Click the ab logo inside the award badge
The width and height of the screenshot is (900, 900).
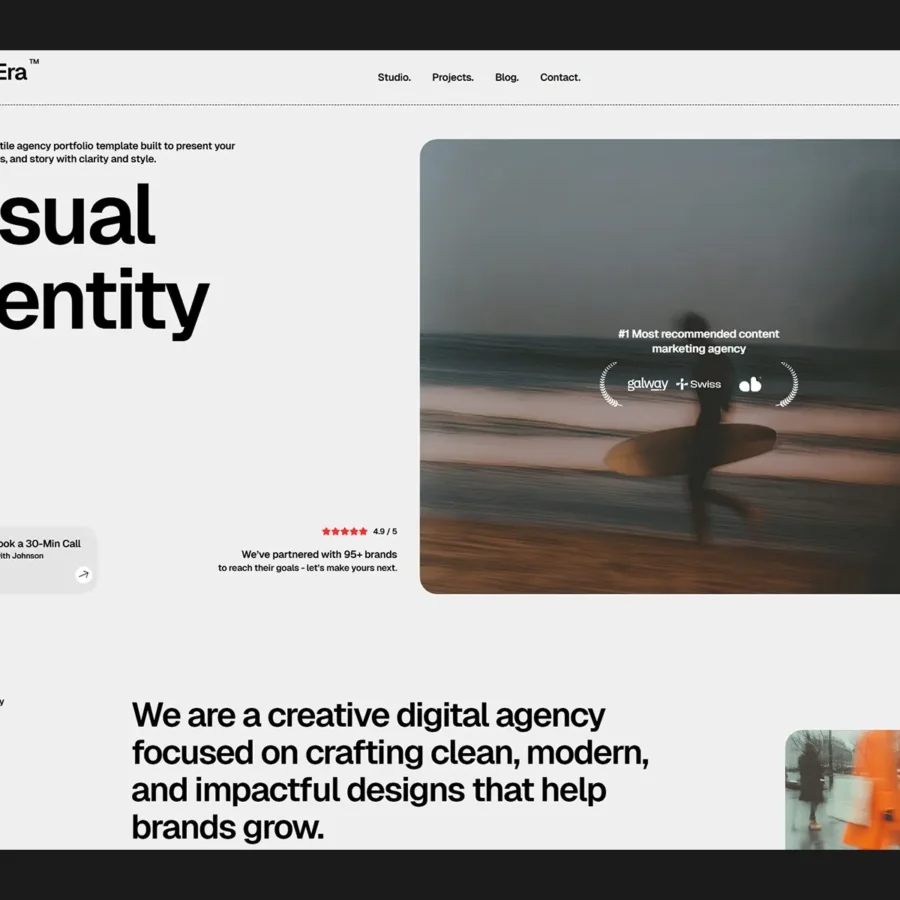[x=750, y=383]
